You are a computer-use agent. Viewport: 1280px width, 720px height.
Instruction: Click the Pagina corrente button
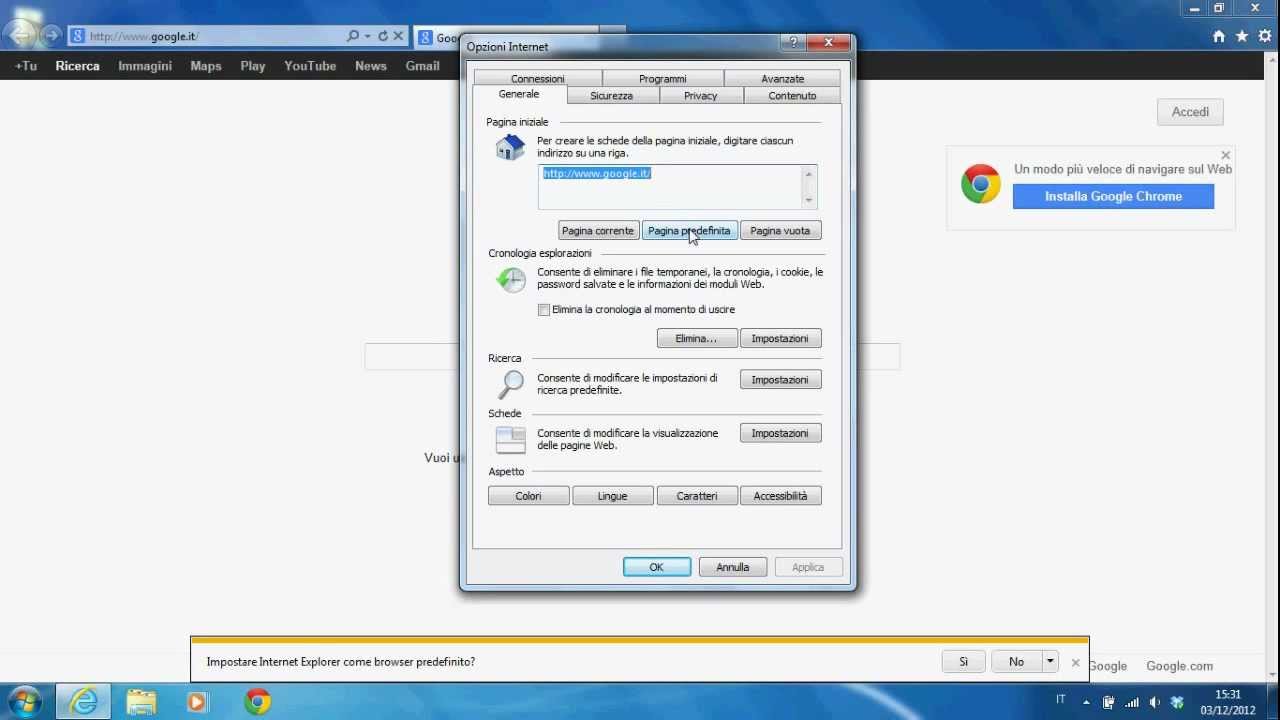[598, 231]
